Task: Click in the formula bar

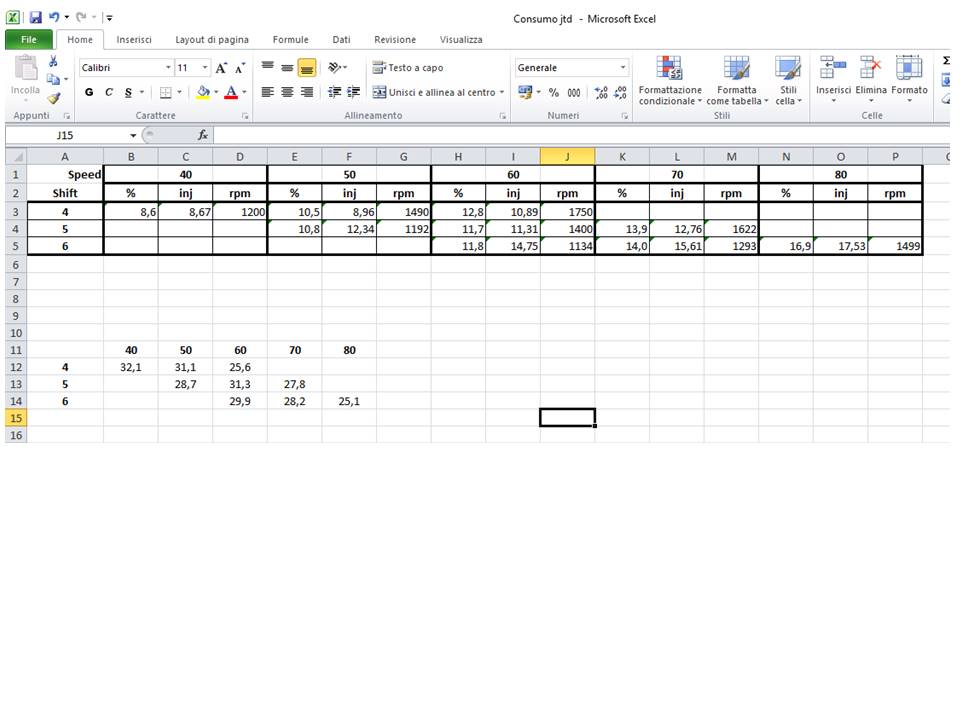Action: 582,135
